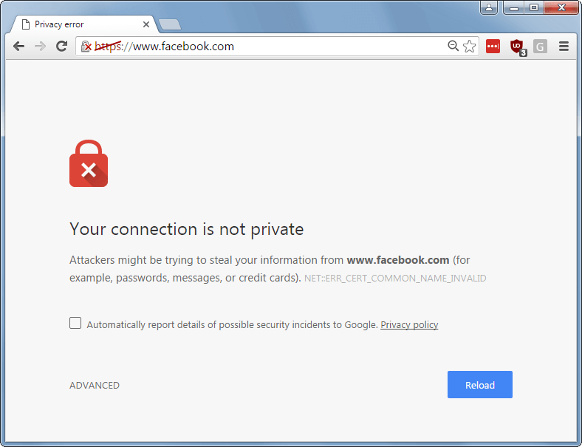This screenshot has width=583, height=447.
Task: Go back to the previous page
Action: pos(18,46)
